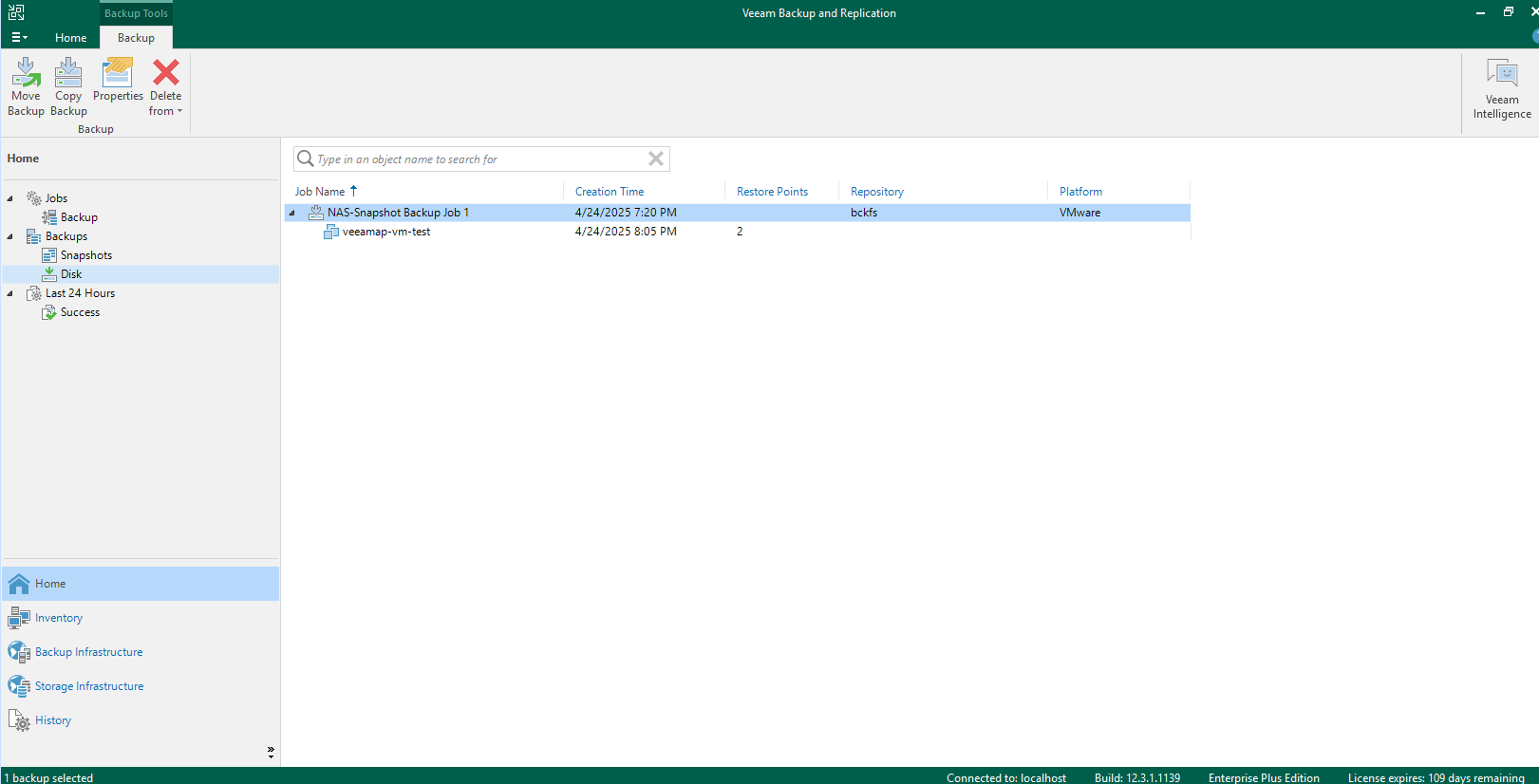Viewport: 1539px width, 784px height.
Task: Open the Veeam Intelligence assistant
Action: [1502, 88]
